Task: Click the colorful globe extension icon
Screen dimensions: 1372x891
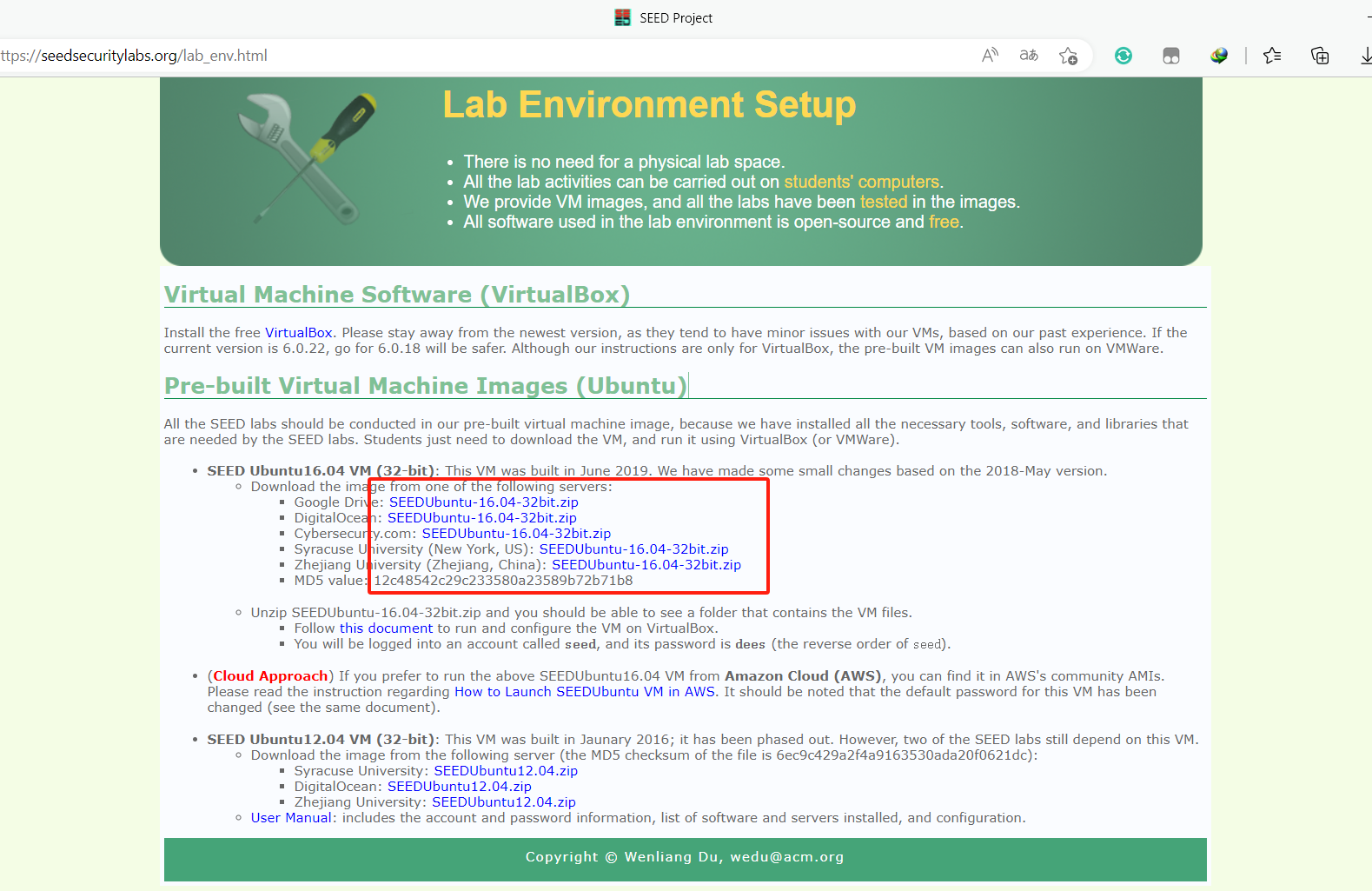Action: pos(1219,56)
